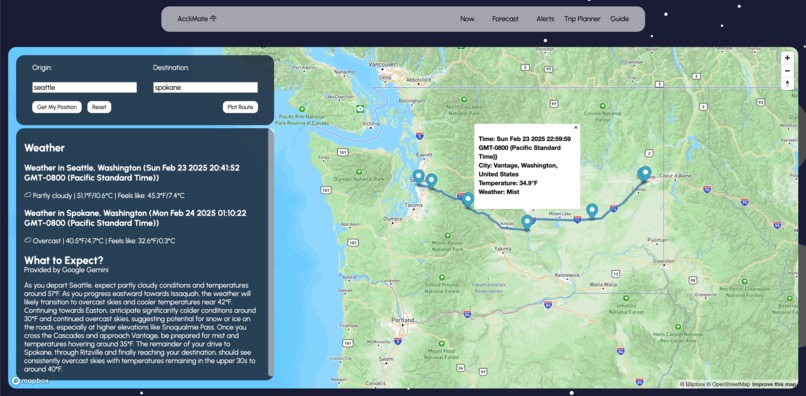Click the Portland city label on map

click(x=402, y=320)
